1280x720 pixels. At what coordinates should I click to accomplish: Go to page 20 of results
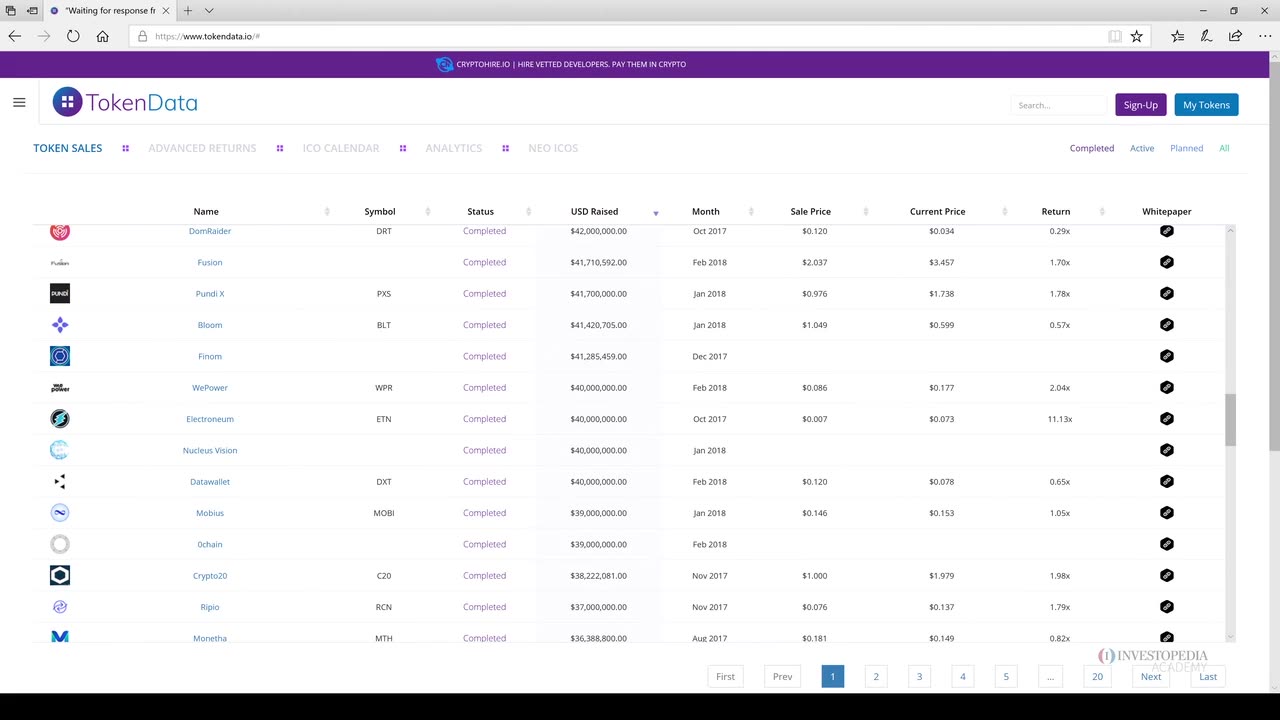1097,677
